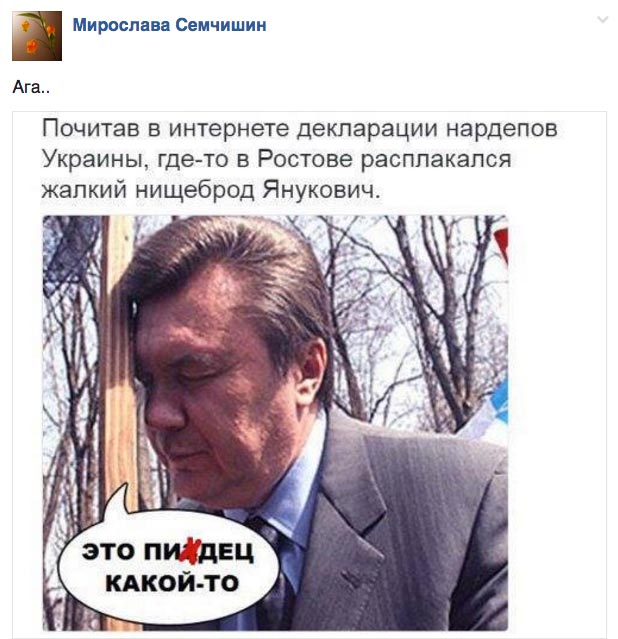This screenshot has height=639, width=618.
Task: Click the red triangle sign in photo corner
Action: tap(502, 245)
